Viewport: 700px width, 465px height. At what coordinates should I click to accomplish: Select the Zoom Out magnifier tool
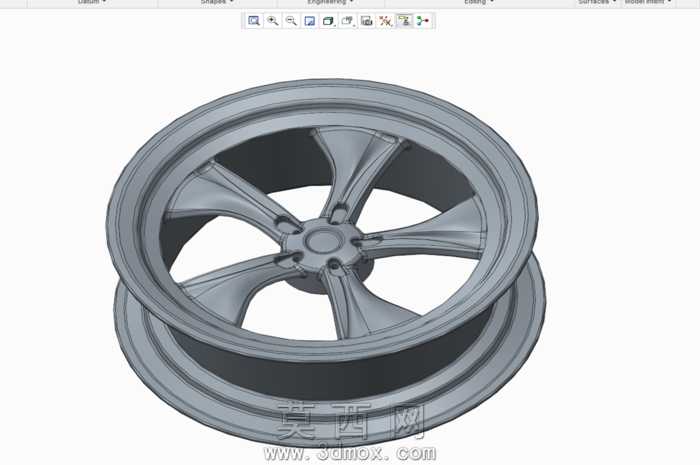(x=291, y=21)
